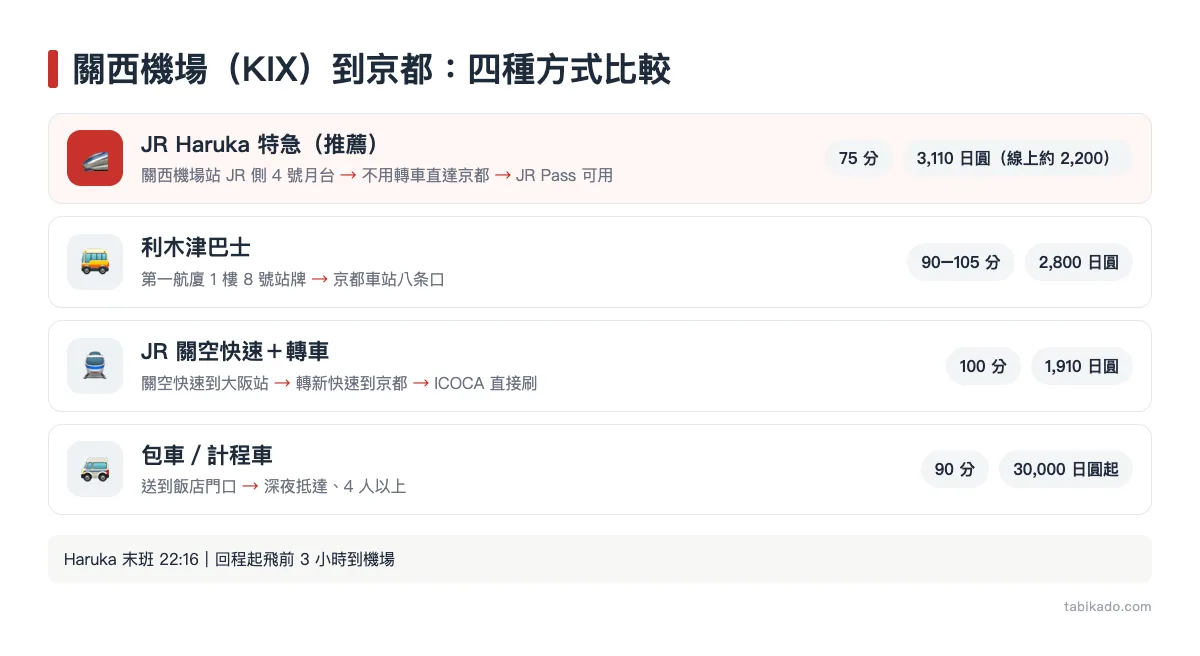
Task: Open the 包車 / 計程車 heading
Action: click(x=207, y=455)
